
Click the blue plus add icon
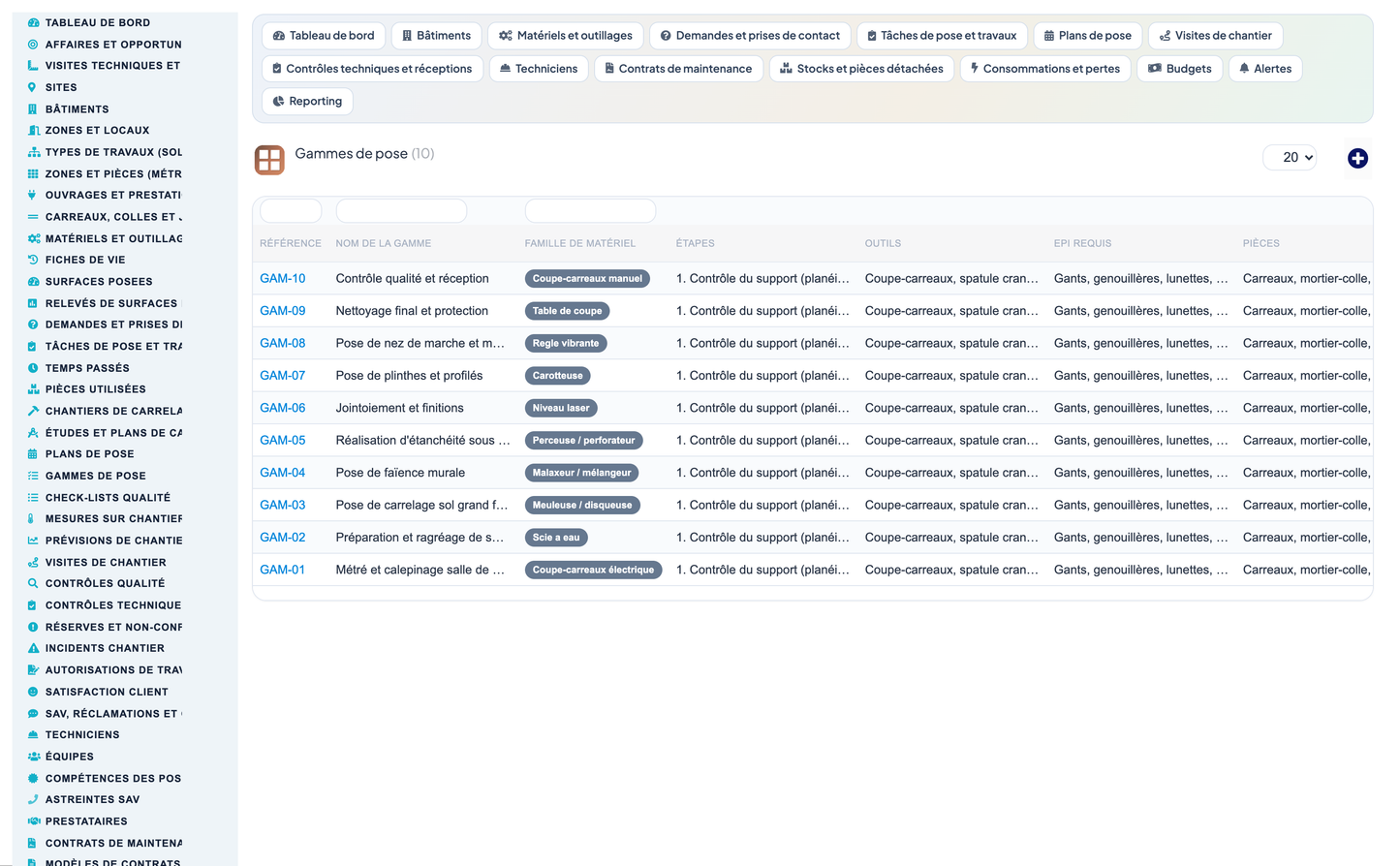coord(1357,158)
